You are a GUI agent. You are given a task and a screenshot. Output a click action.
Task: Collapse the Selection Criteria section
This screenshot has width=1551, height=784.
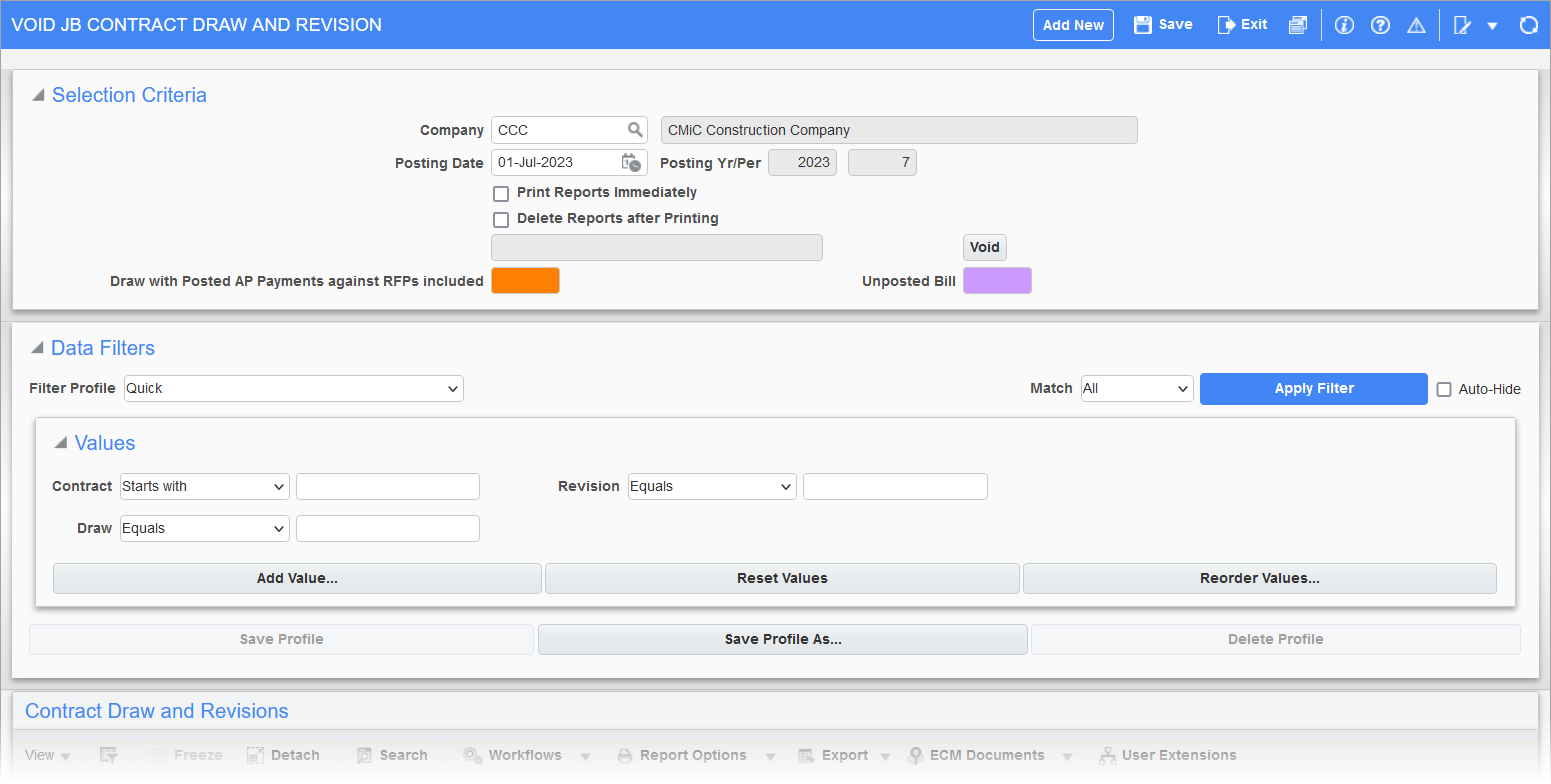38,95
